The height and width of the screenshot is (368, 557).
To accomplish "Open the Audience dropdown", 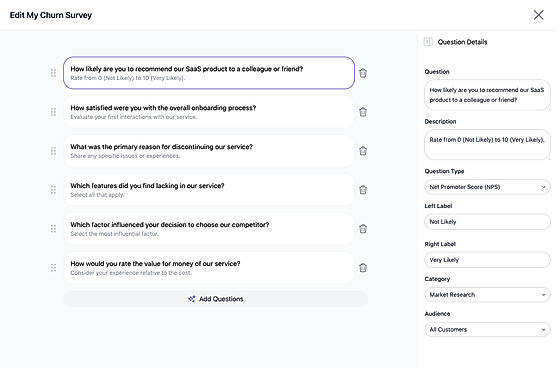I will (x=487, y=330).
